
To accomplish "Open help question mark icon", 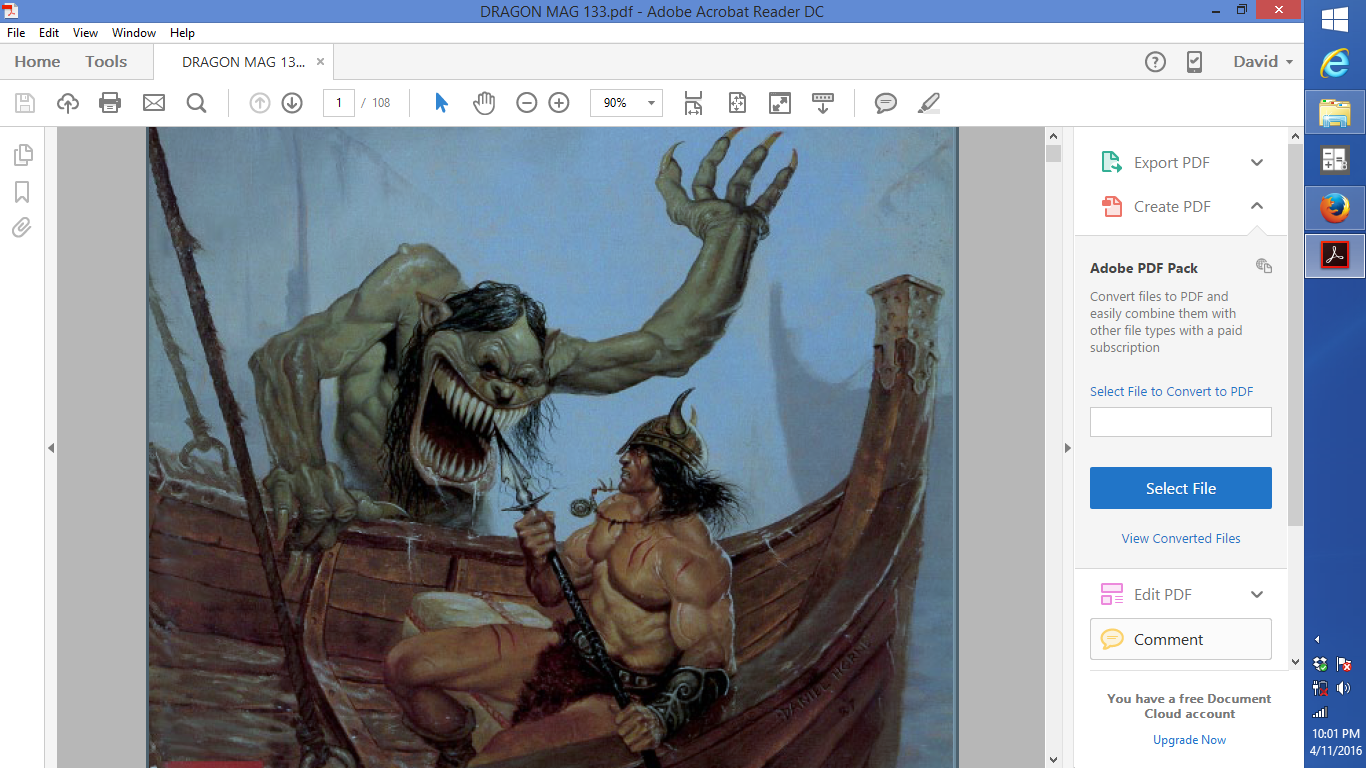I will point(1155,62).
